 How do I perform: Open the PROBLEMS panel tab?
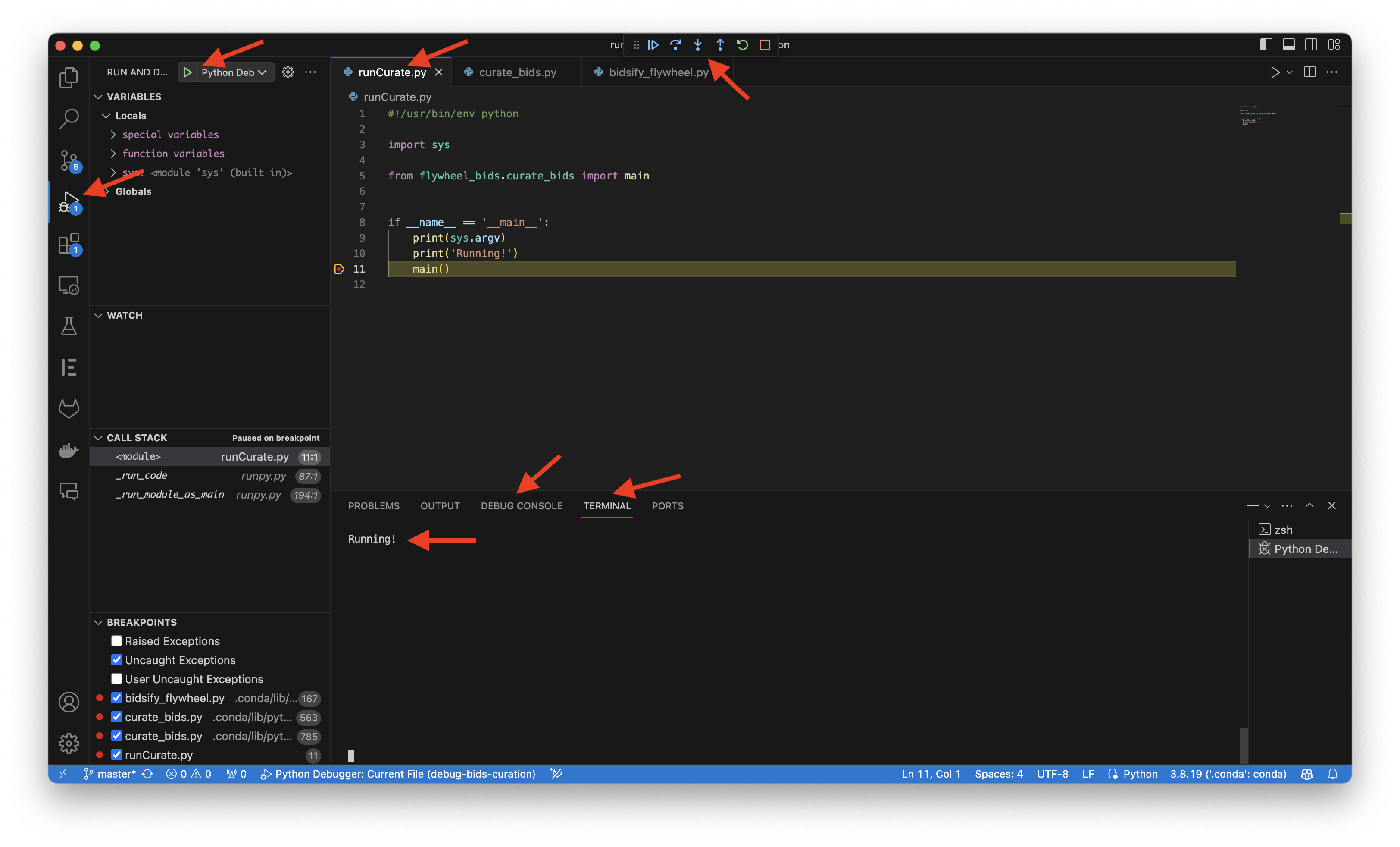coord(373,506)
